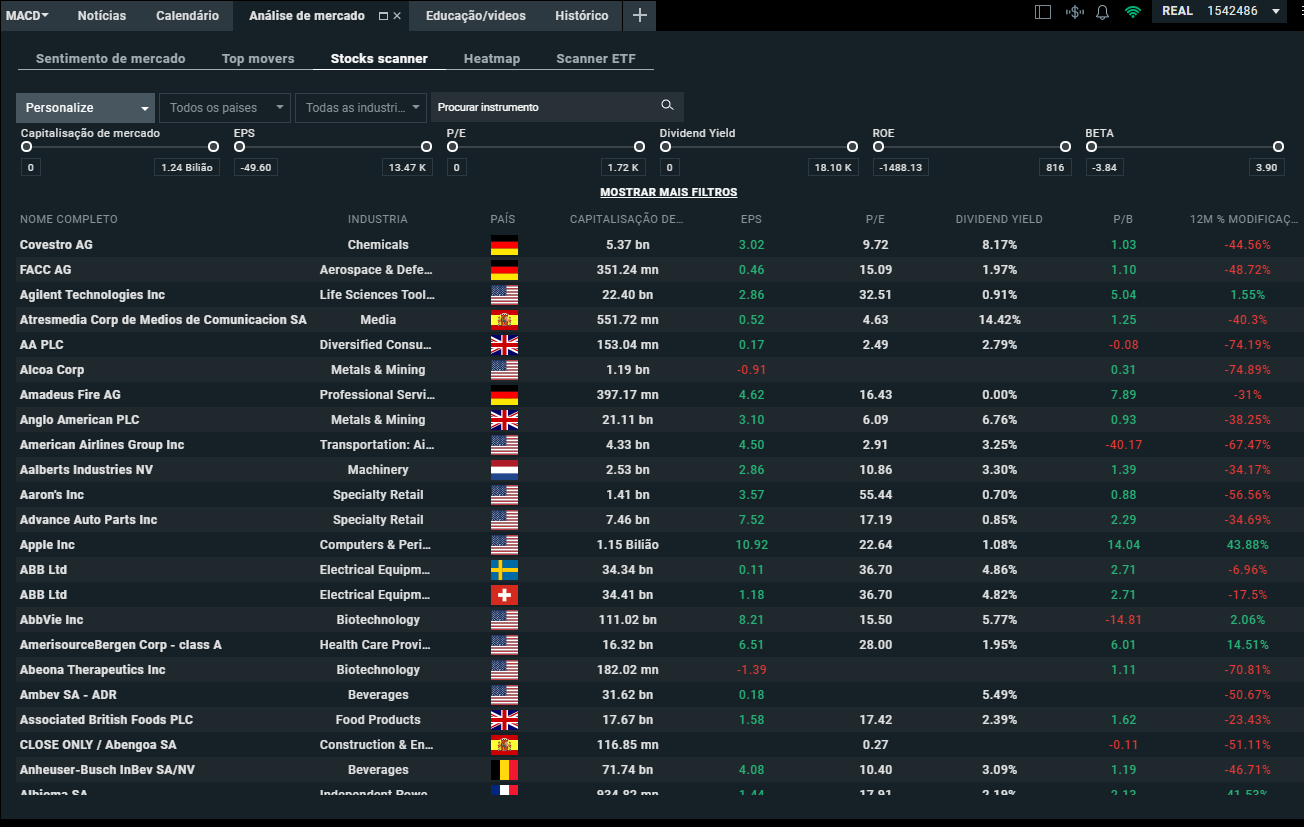The width and height of the screenshot is (1304, 827).
Task: Click the US flag in Apple Inc row
Action: (x=504, y=545)
